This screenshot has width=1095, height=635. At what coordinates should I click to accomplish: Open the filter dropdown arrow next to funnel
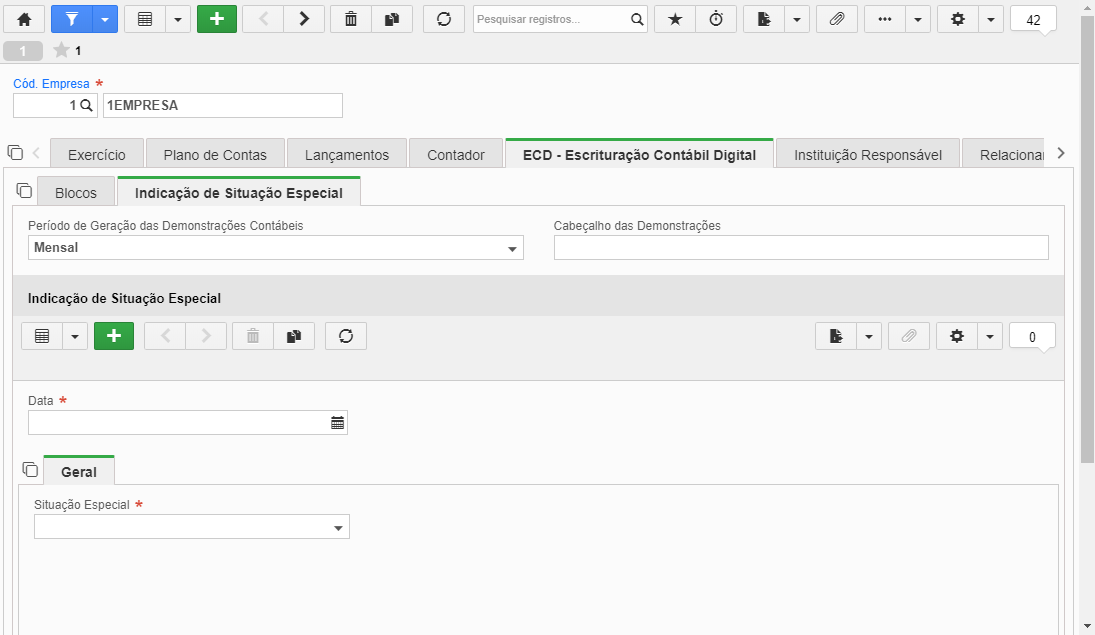pos(105,20)
